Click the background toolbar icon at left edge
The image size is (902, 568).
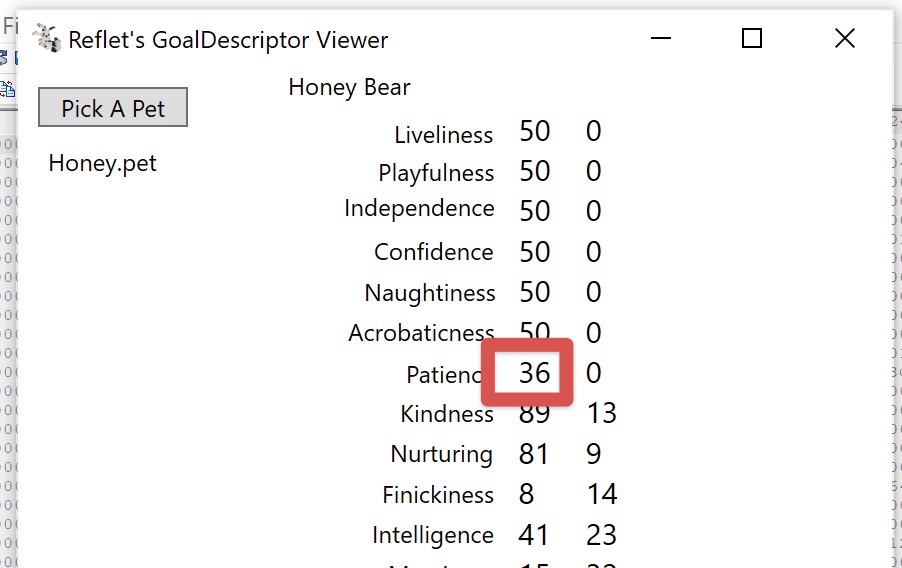[x=7, y=89]
